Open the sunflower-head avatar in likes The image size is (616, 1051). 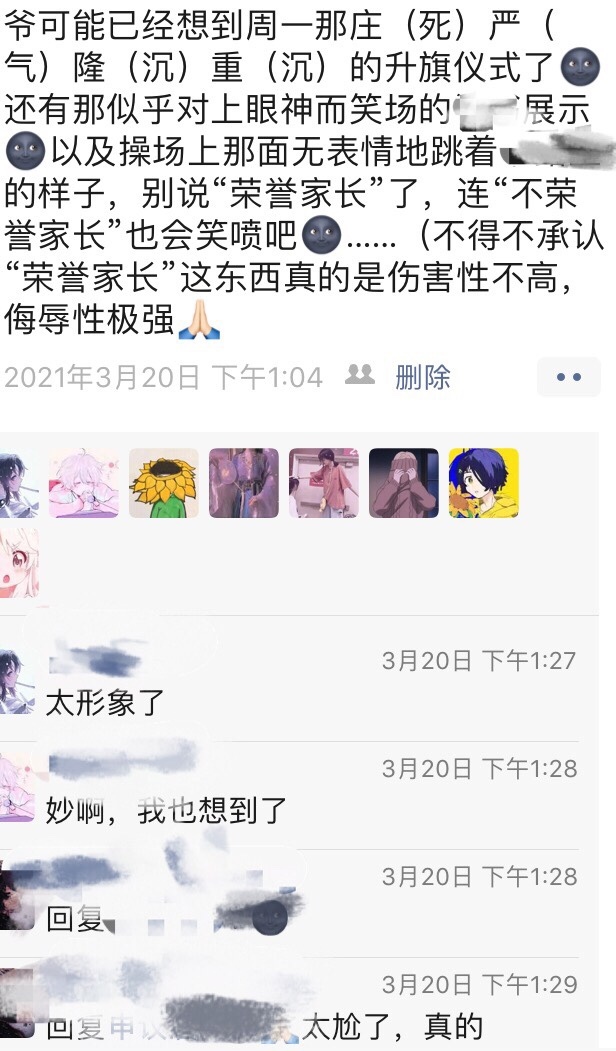tap(164, 483)
